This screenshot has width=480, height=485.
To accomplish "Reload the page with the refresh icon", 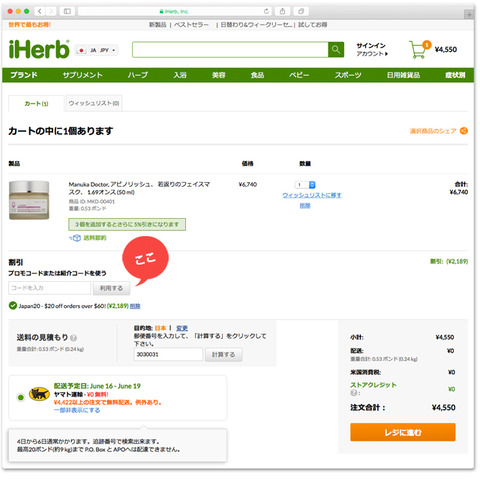I will click(x=266, y=11).
